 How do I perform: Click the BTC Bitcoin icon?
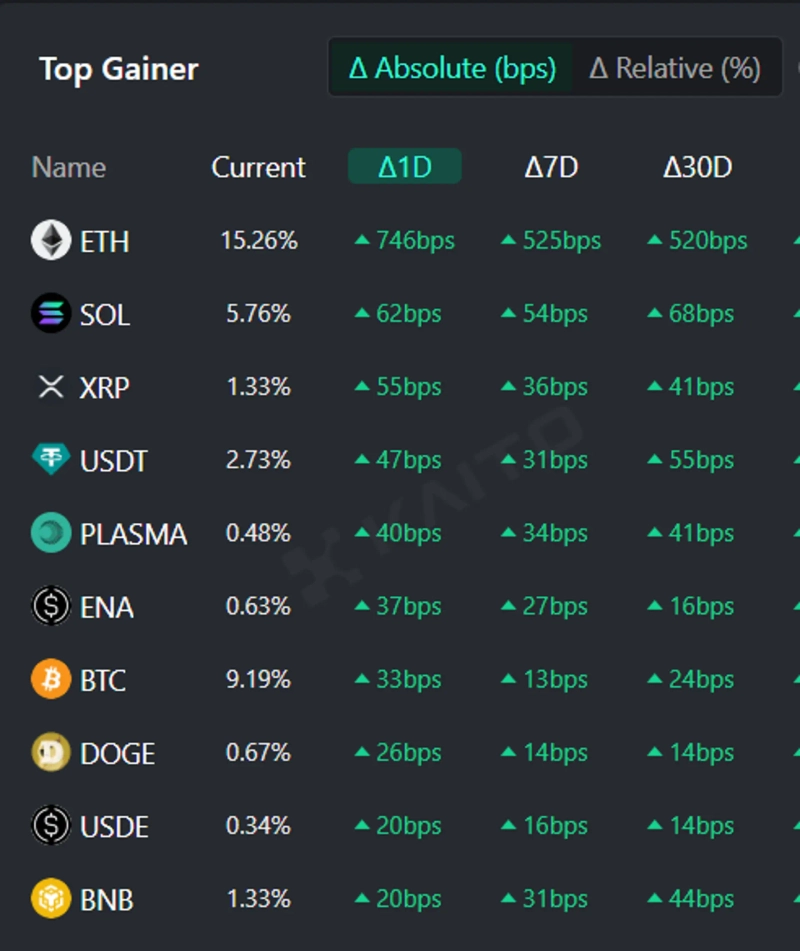coord(51,680)
